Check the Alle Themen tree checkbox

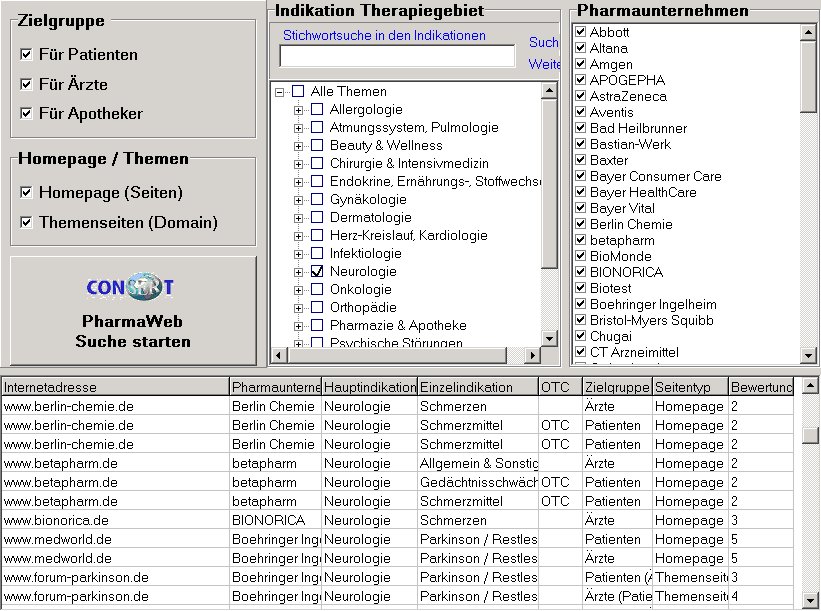point(298,92)
